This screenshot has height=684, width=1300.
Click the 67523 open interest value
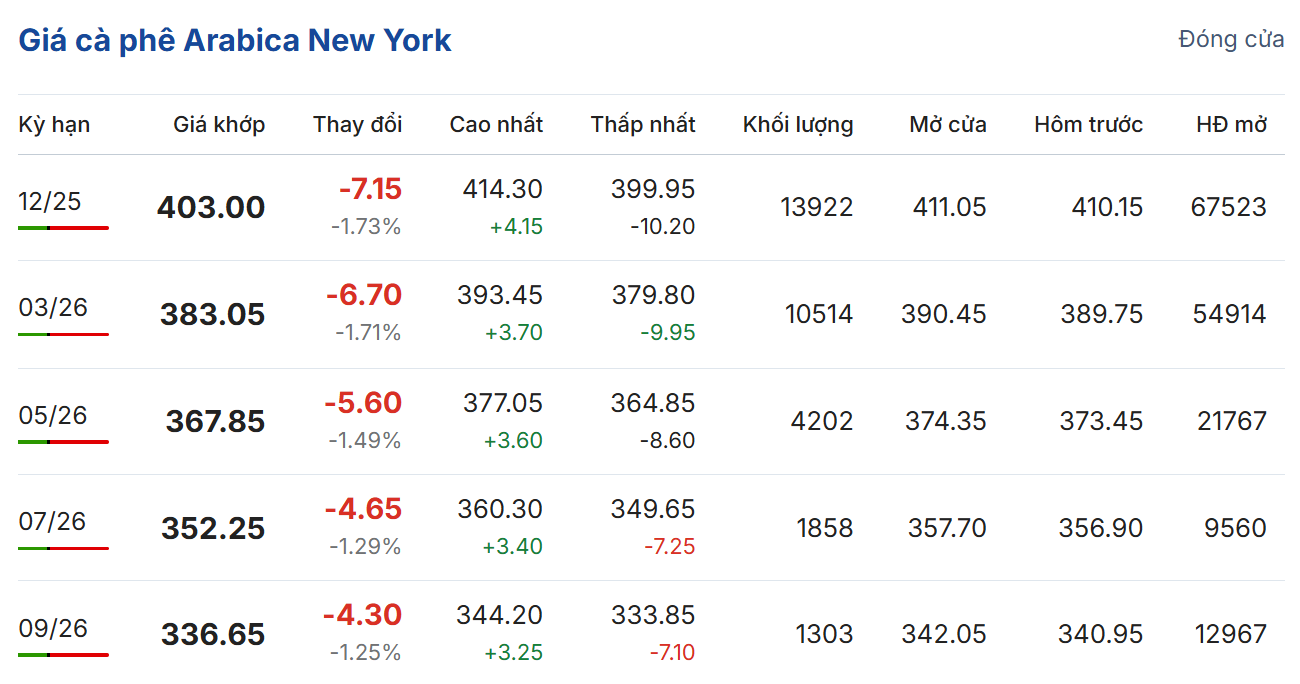(x=1228, y=208)
